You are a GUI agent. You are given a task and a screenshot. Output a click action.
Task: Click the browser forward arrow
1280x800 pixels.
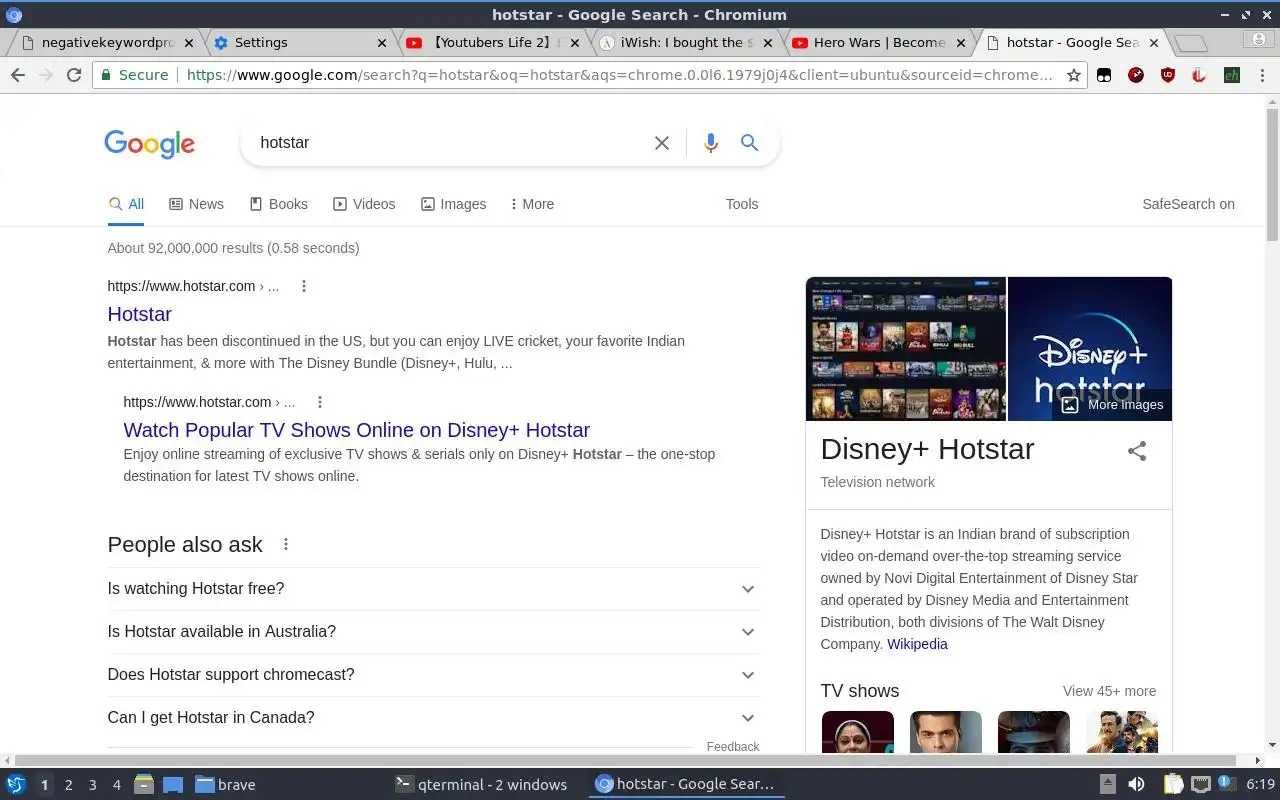click(x=45, y=75)
